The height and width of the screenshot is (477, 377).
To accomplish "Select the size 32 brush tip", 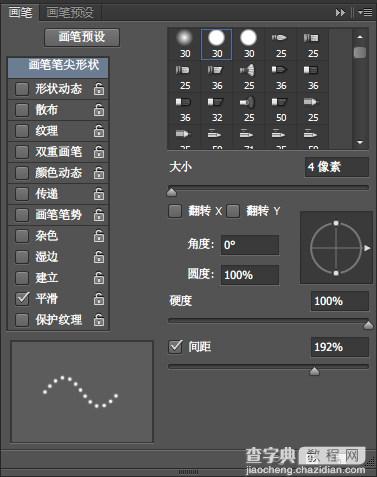I will click(217, 109).
